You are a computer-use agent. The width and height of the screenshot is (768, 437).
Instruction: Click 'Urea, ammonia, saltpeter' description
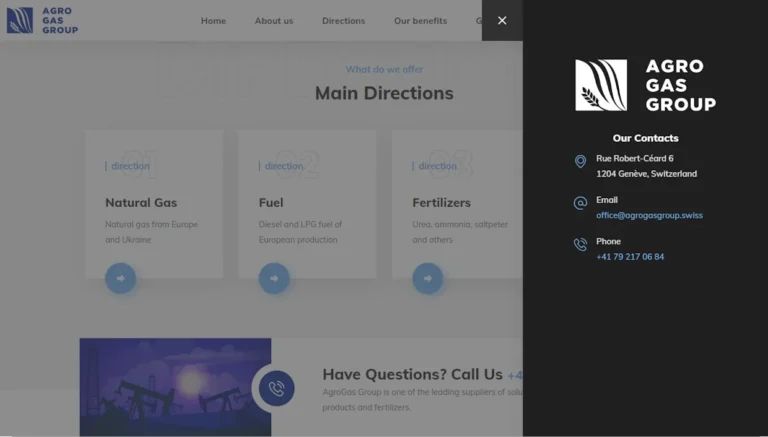[459, 224]
